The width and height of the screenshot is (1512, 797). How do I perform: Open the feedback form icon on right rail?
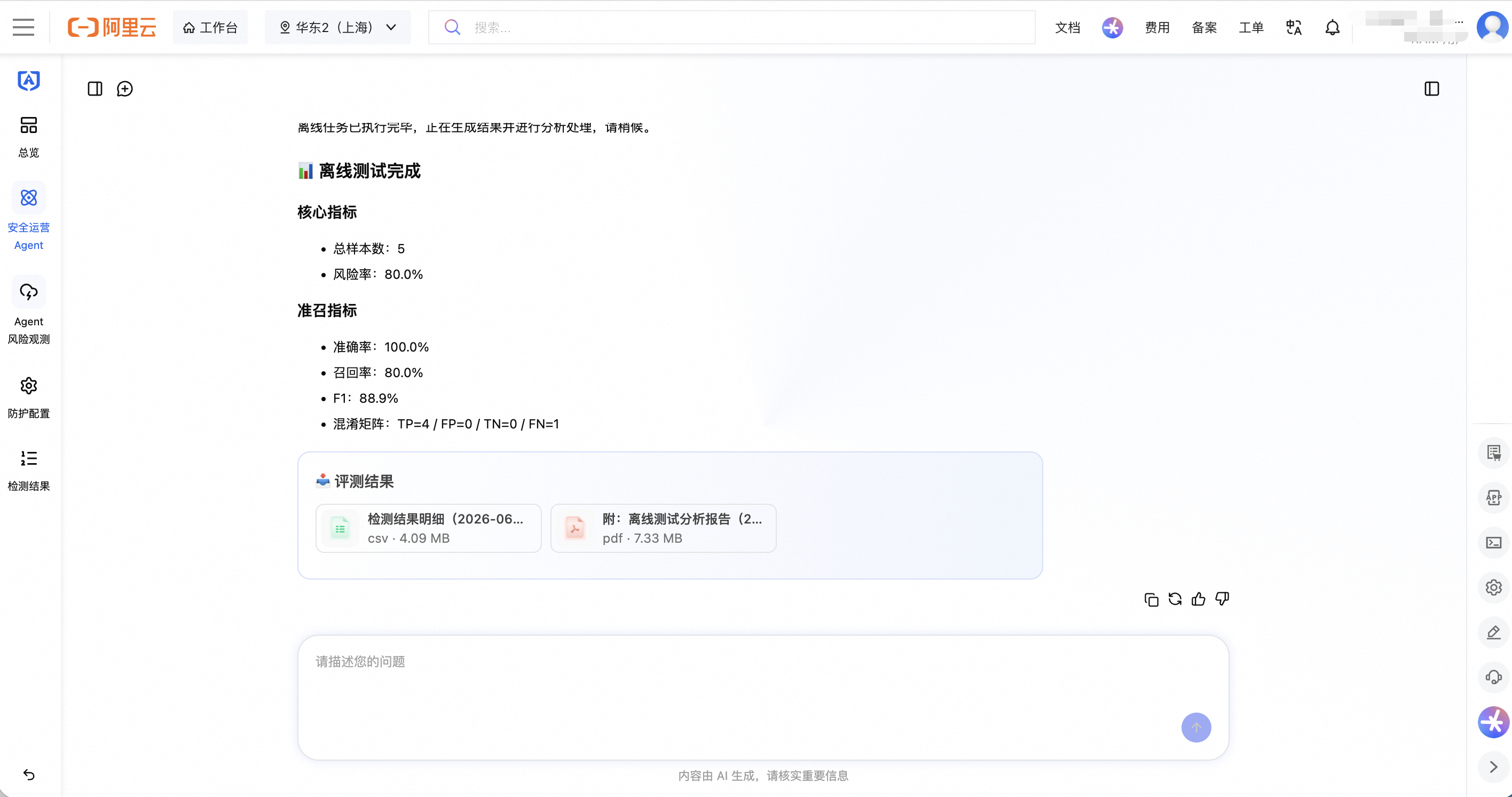coord(1494,453)
